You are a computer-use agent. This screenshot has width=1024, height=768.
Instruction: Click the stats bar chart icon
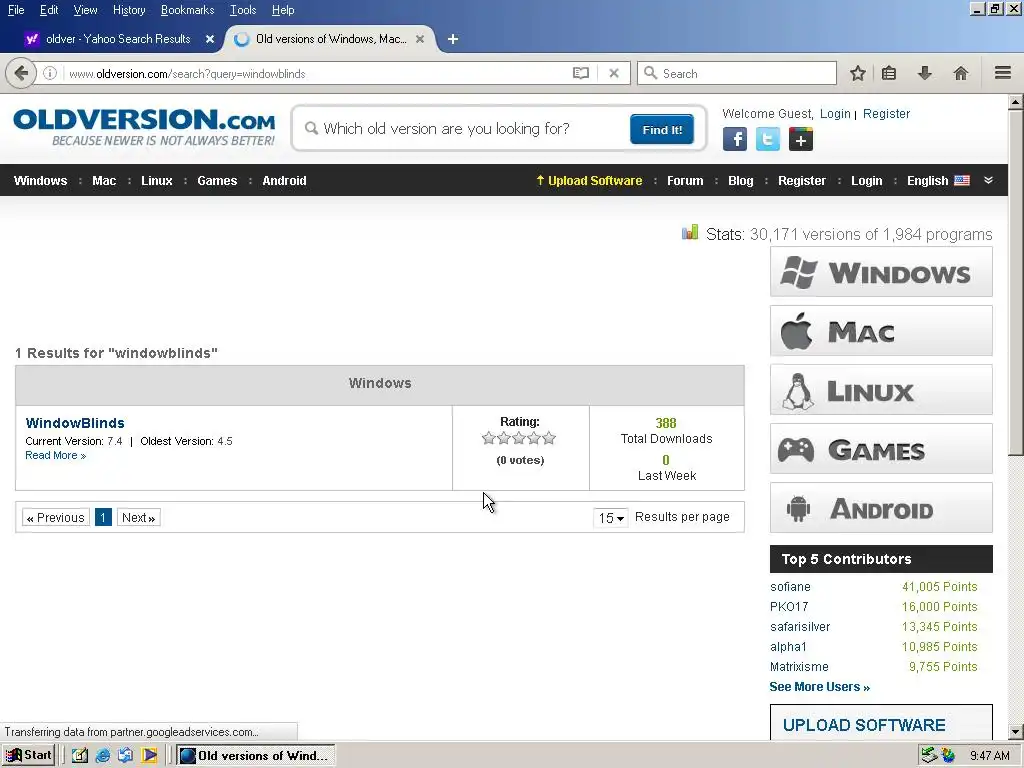tap(690, 232)
